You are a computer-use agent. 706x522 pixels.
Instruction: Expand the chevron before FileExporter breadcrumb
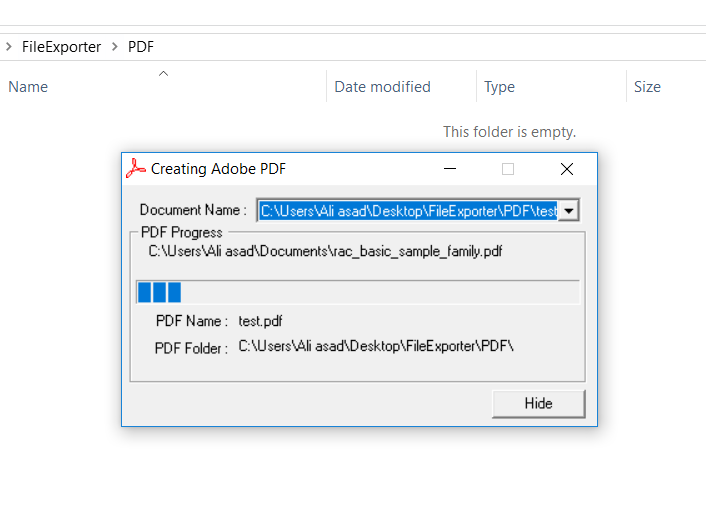9,46
